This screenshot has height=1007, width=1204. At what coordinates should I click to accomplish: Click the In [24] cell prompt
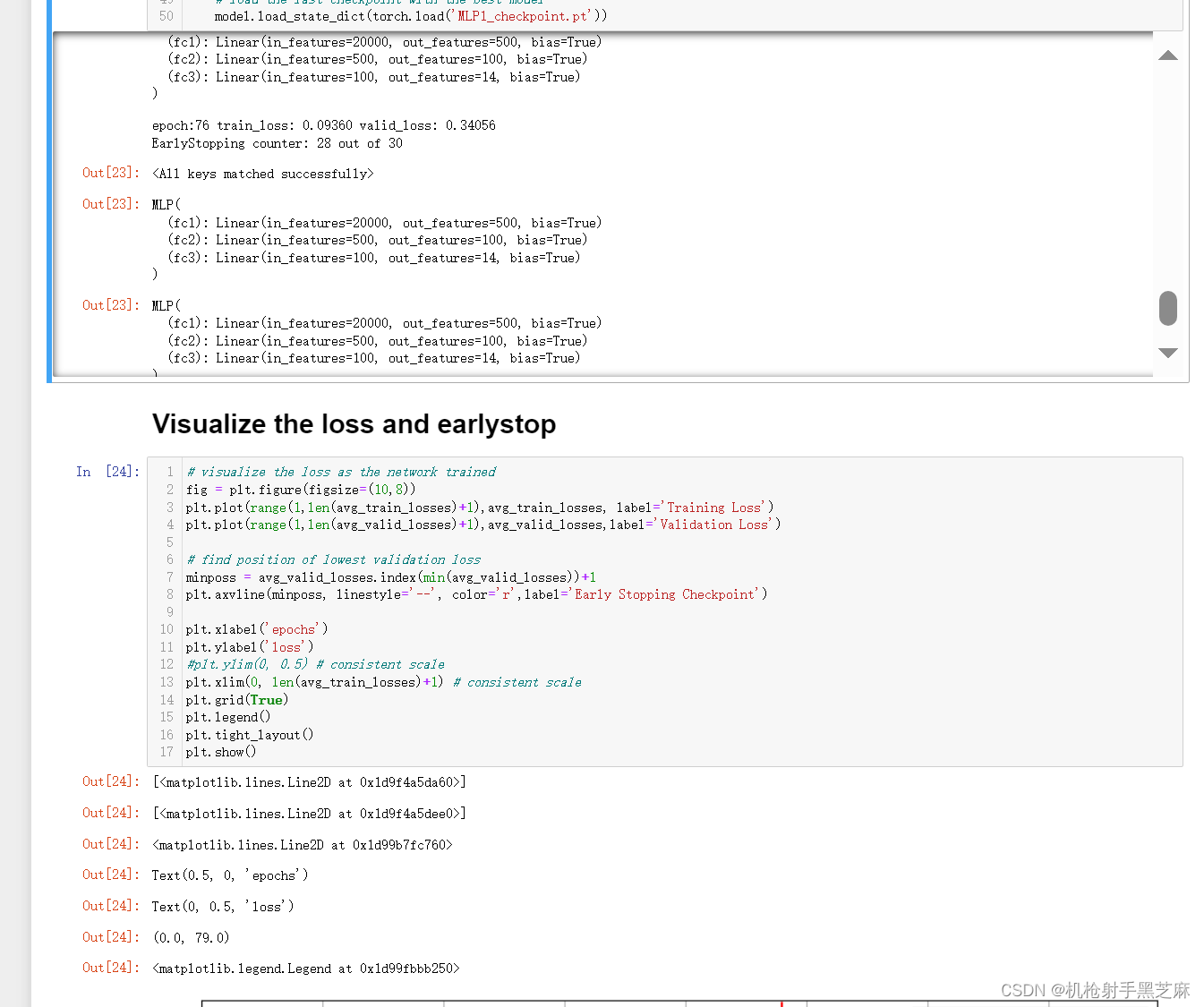(107, 472)
